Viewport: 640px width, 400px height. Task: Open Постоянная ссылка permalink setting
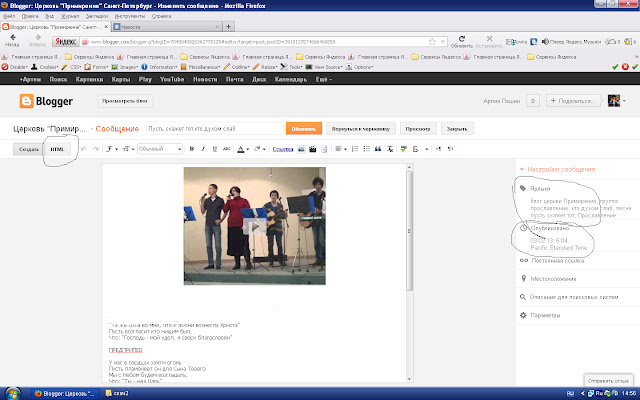[x=552, y=260]
